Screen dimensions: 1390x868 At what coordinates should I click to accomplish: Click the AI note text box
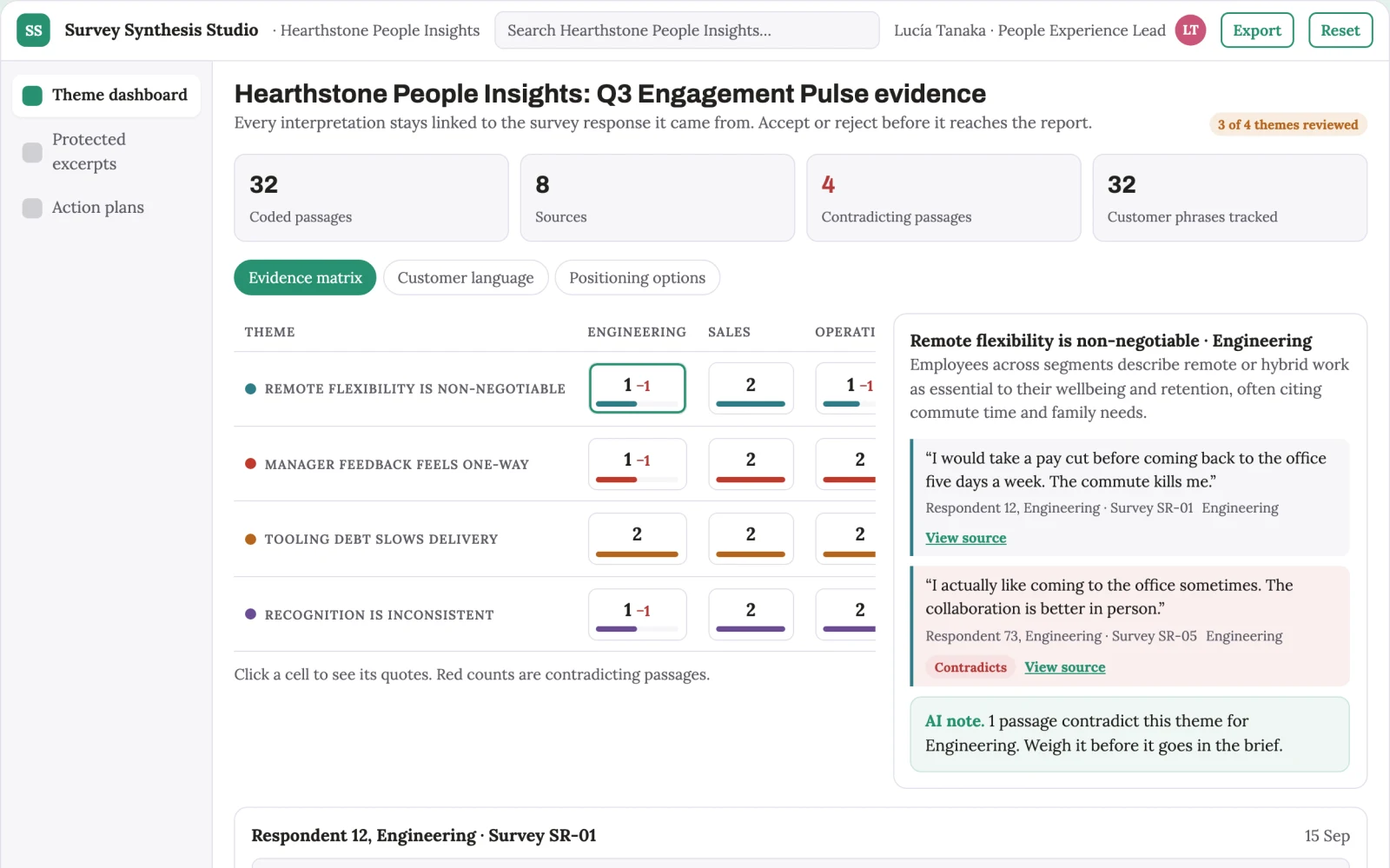tap(1129, 734)
